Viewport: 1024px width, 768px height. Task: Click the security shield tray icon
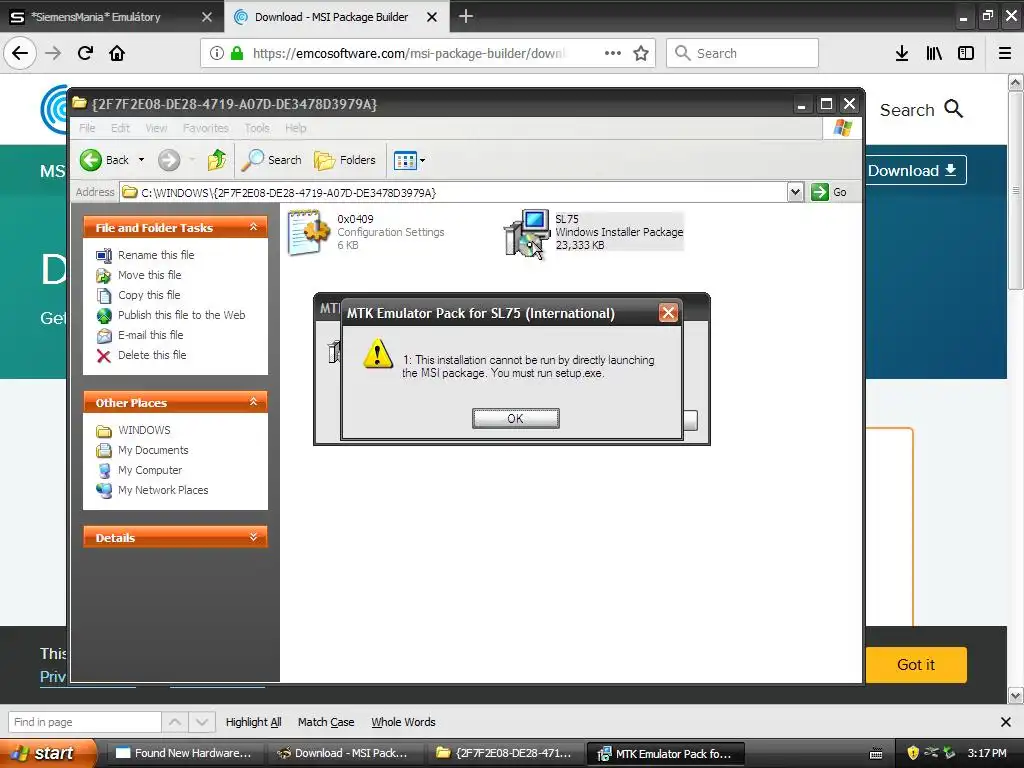click(x=912, y=753)
